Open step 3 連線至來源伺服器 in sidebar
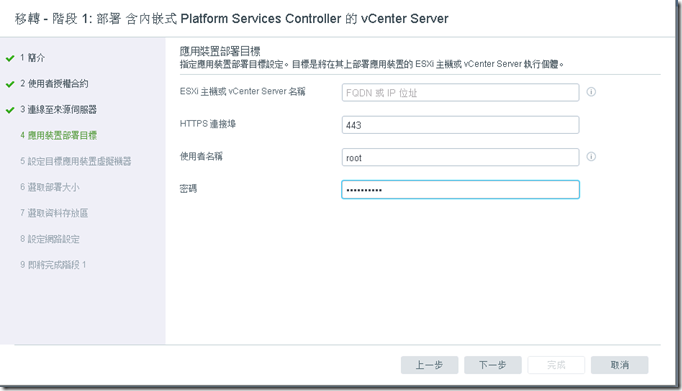 click(58, 110)
